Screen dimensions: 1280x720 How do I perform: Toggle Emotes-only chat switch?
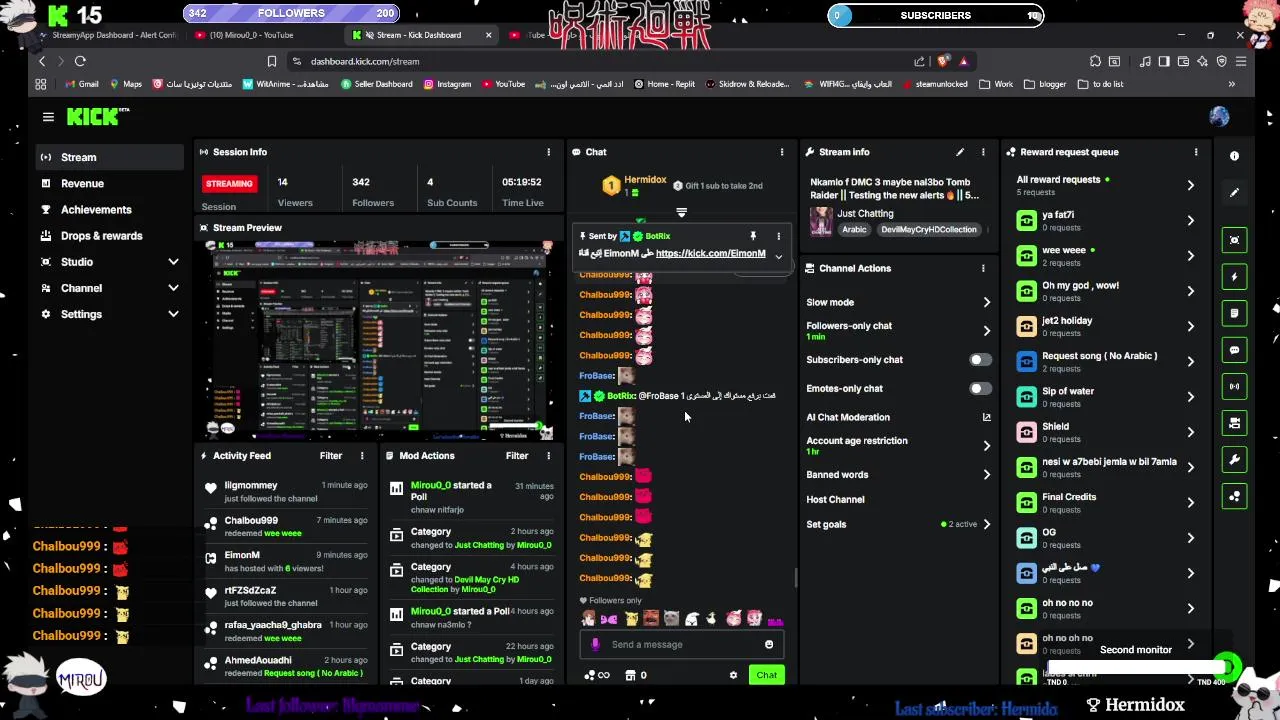[980, 389]
